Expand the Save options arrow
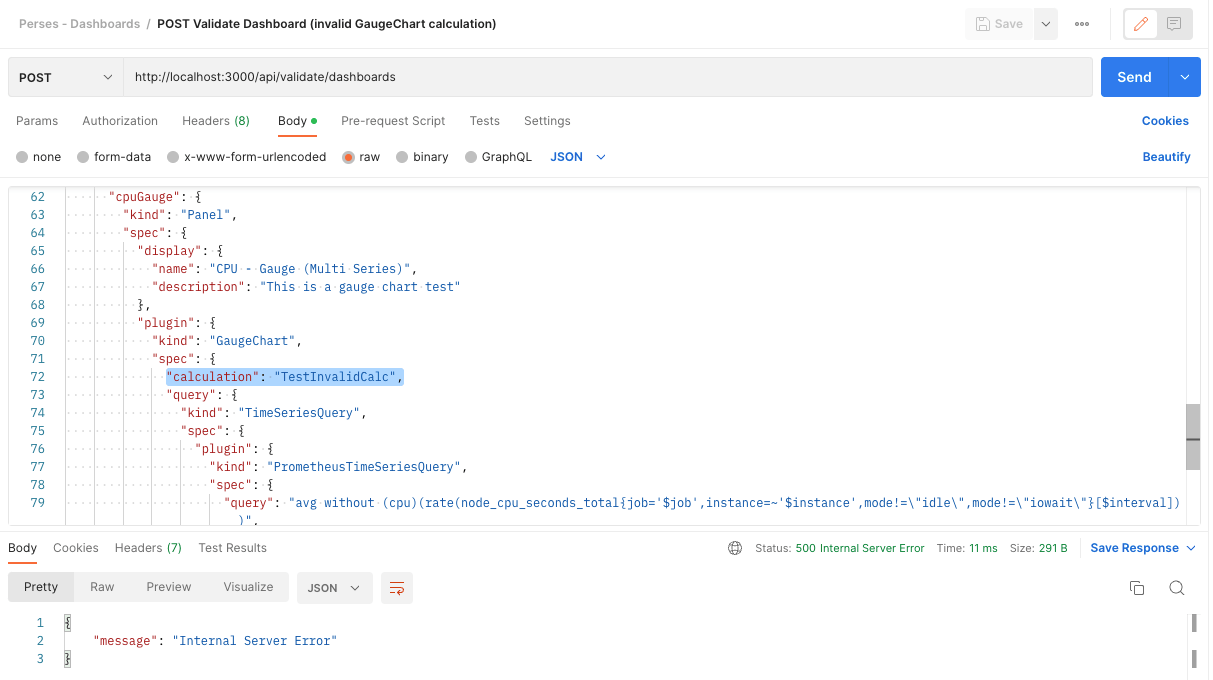 click(1046, 24)
